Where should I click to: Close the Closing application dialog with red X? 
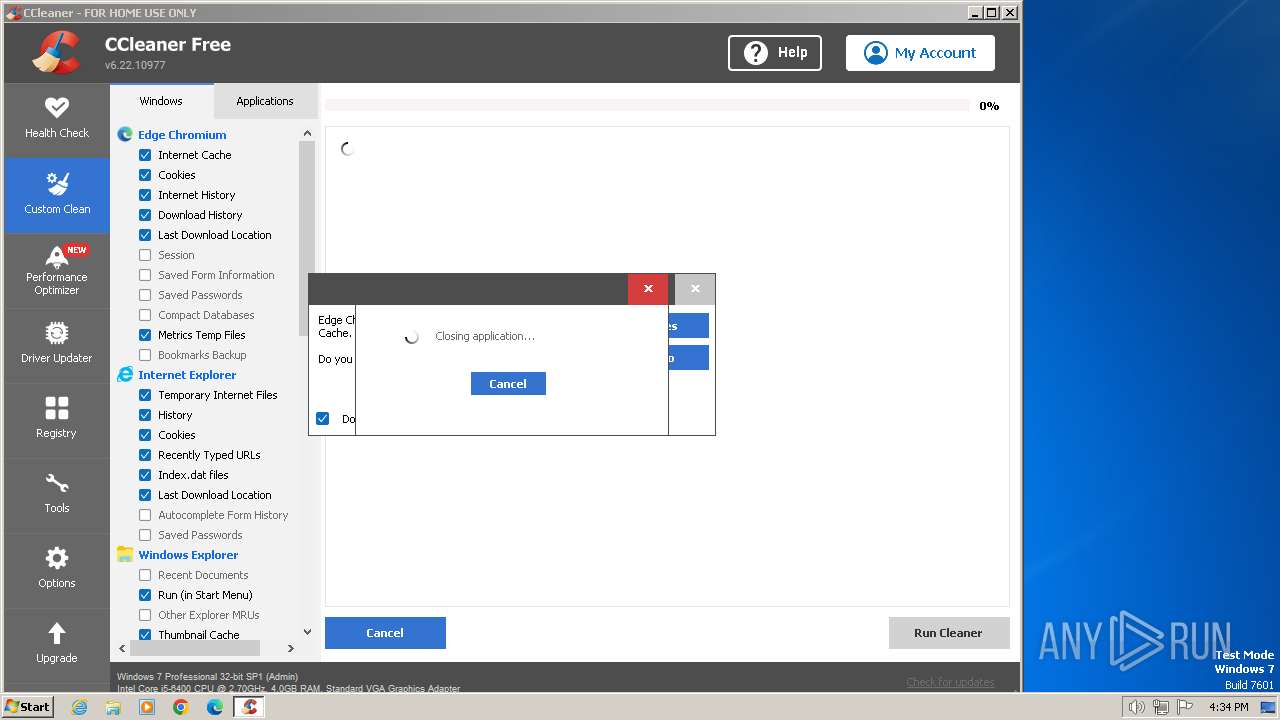tap(648, 289)
